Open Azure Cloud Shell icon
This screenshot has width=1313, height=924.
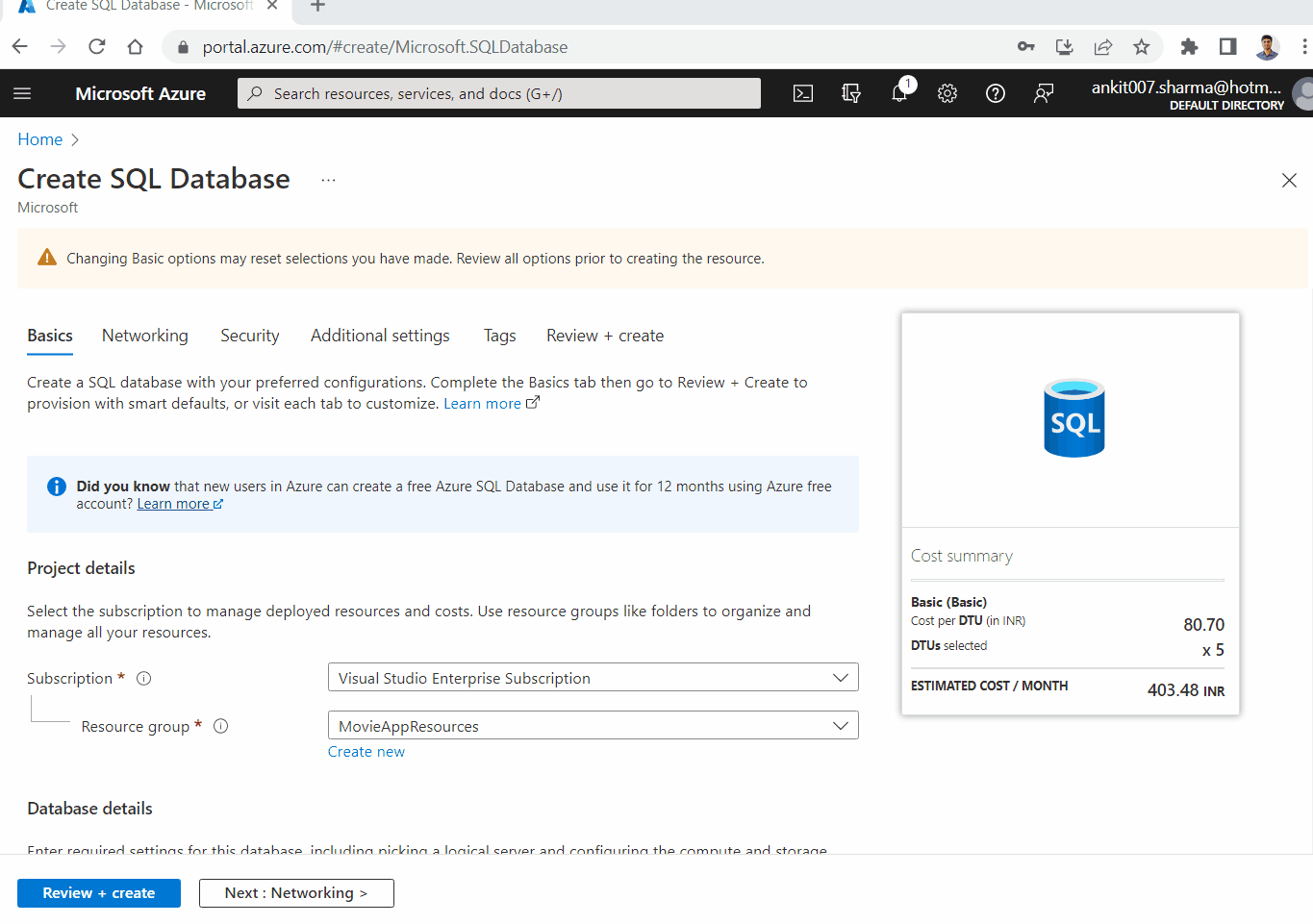coord(802,93)
